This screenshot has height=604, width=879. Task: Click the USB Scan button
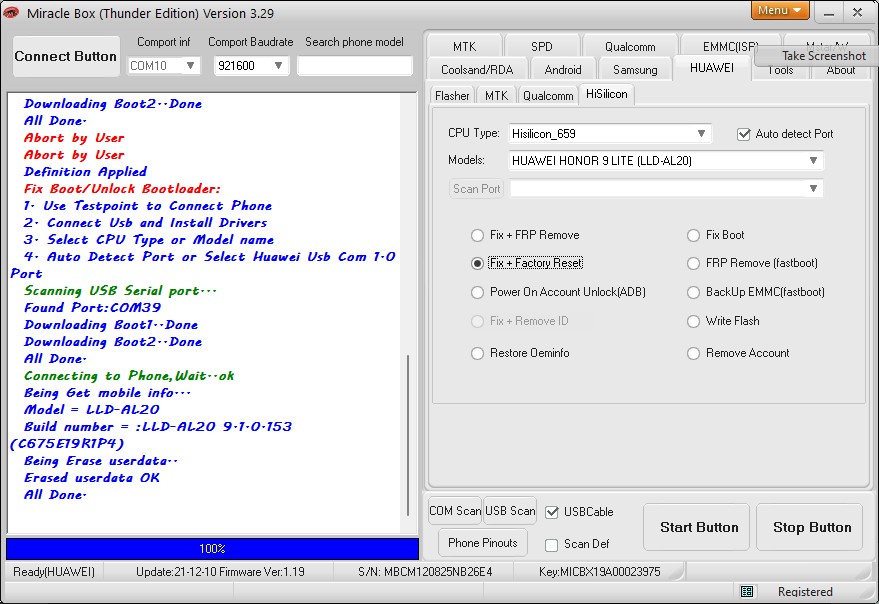510,511
